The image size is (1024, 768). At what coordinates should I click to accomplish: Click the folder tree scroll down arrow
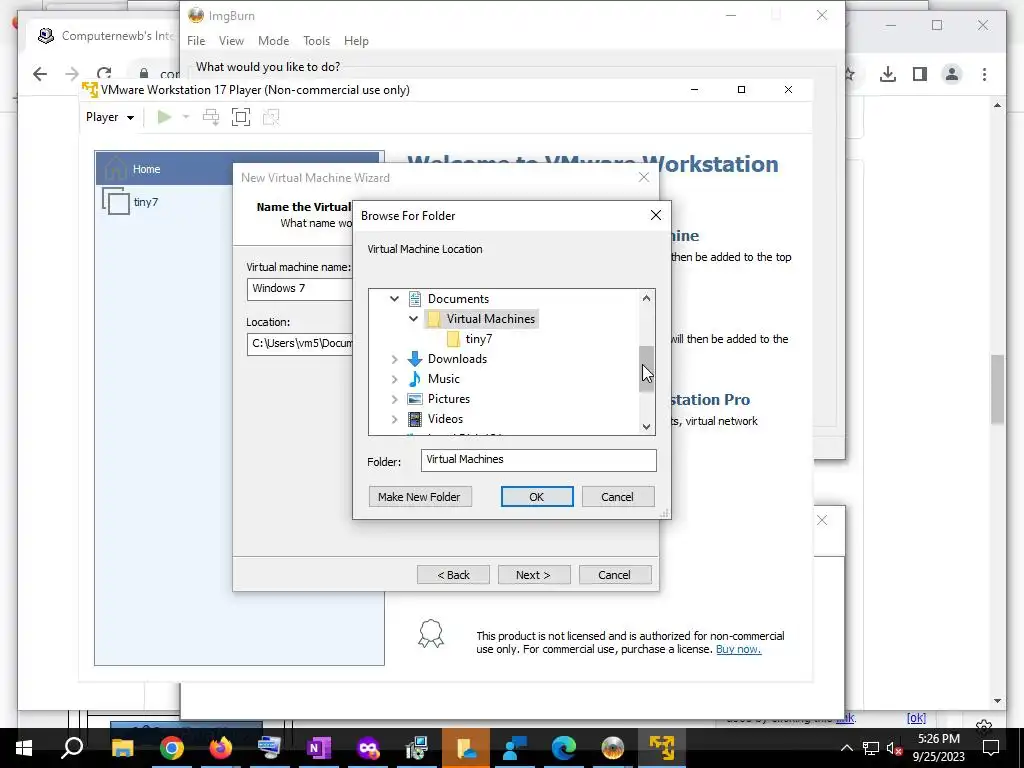(x=646, y=426)
